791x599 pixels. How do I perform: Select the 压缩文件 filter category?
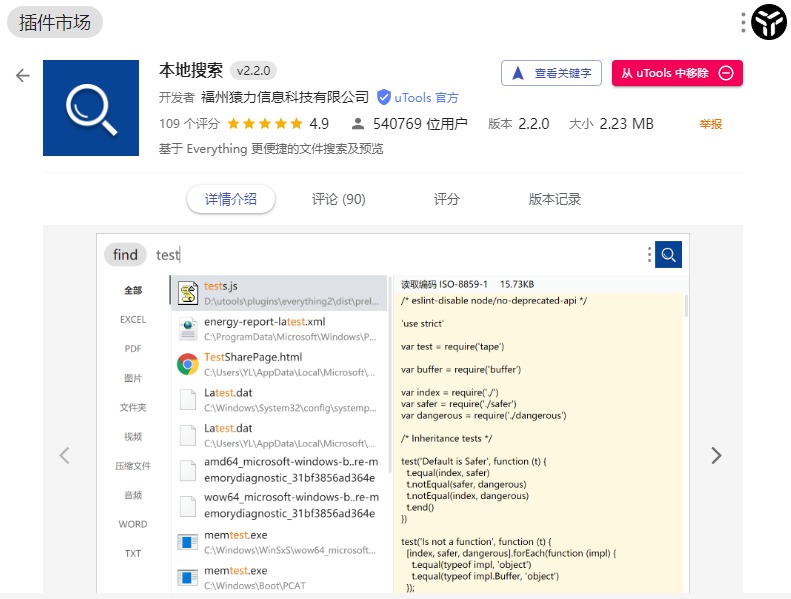[x=133, y=466]
